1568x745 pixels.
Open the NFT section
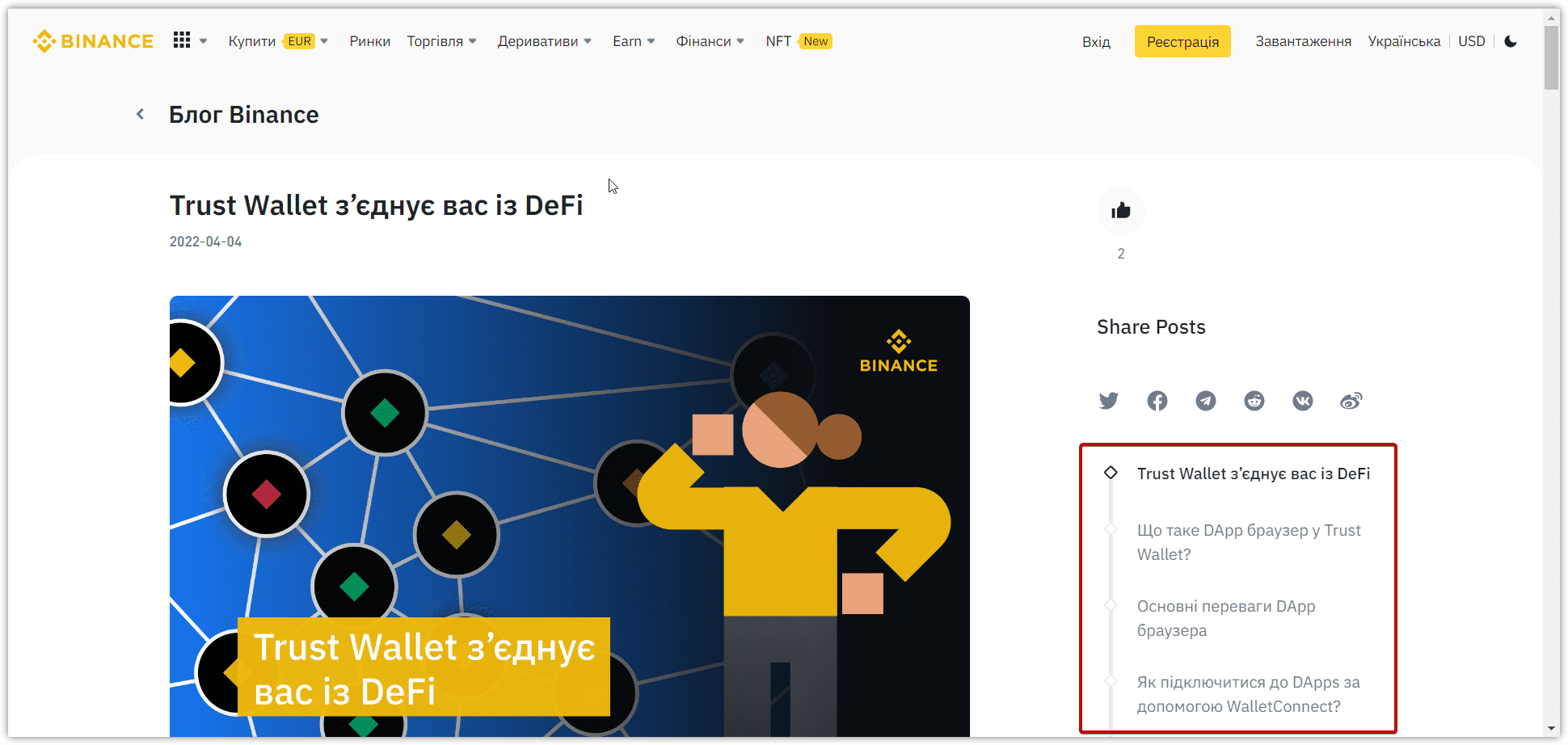coord(778,41)
